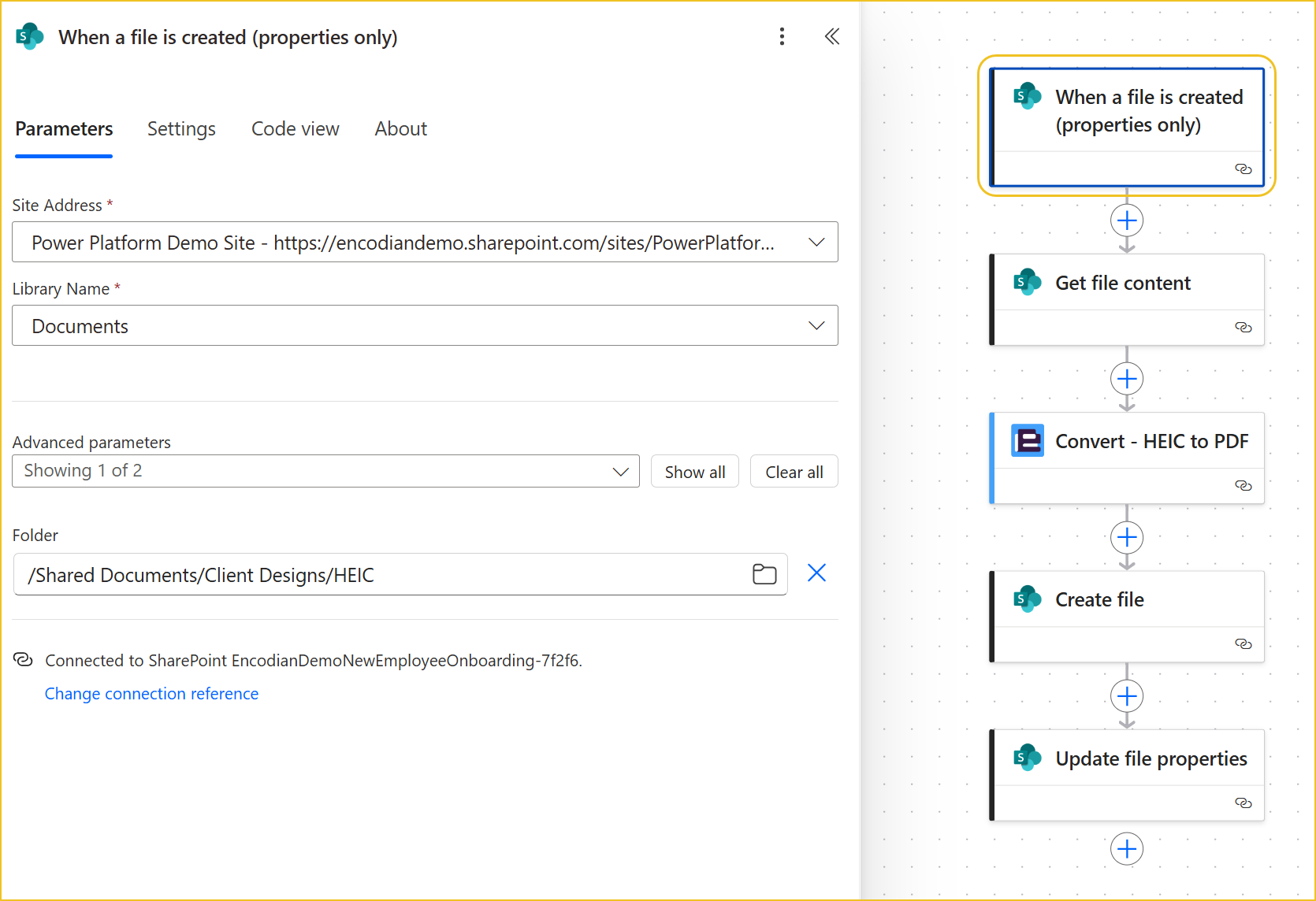Screen dimensions: 1316x901
Task: Open the Code view tab
Action: tap(295, 129)
